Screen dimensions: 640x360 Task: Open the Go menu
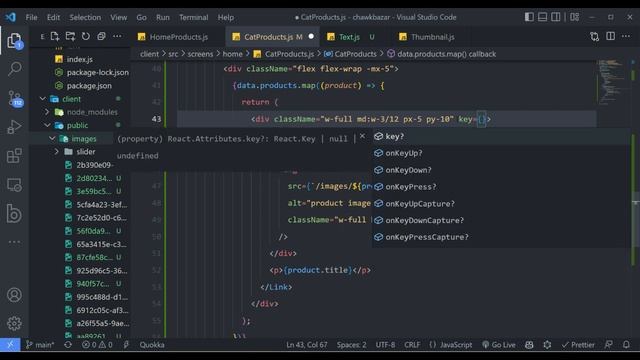[141, 18]
